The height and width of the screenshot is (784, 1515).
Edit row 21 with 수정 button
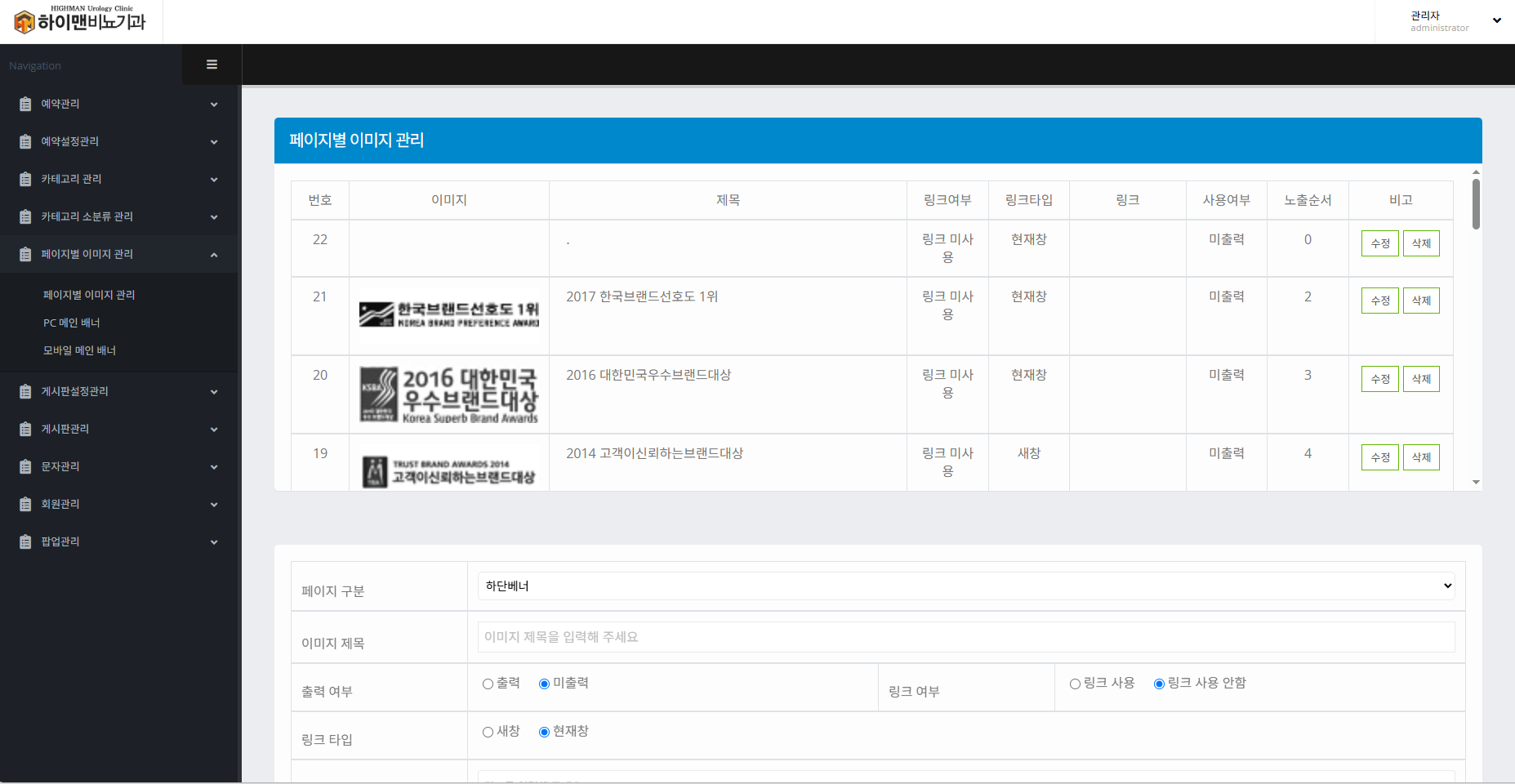tap(1380, 301)
